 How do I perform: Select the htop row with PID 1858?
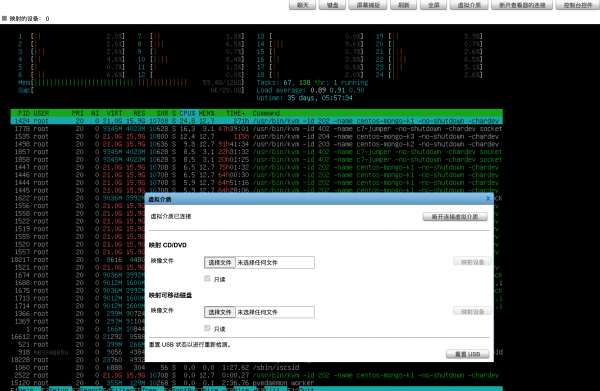(256, 159)
